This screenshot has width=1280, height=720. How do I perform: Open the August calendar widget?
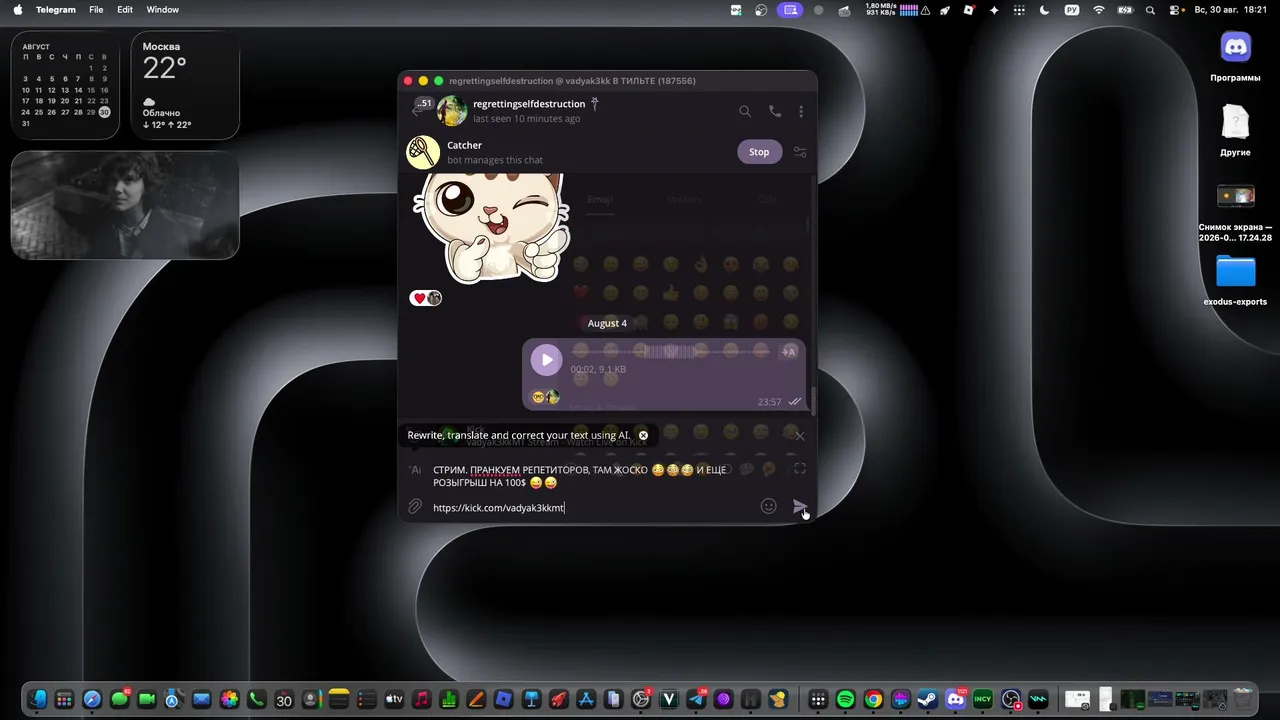click(x=65, y=85)
